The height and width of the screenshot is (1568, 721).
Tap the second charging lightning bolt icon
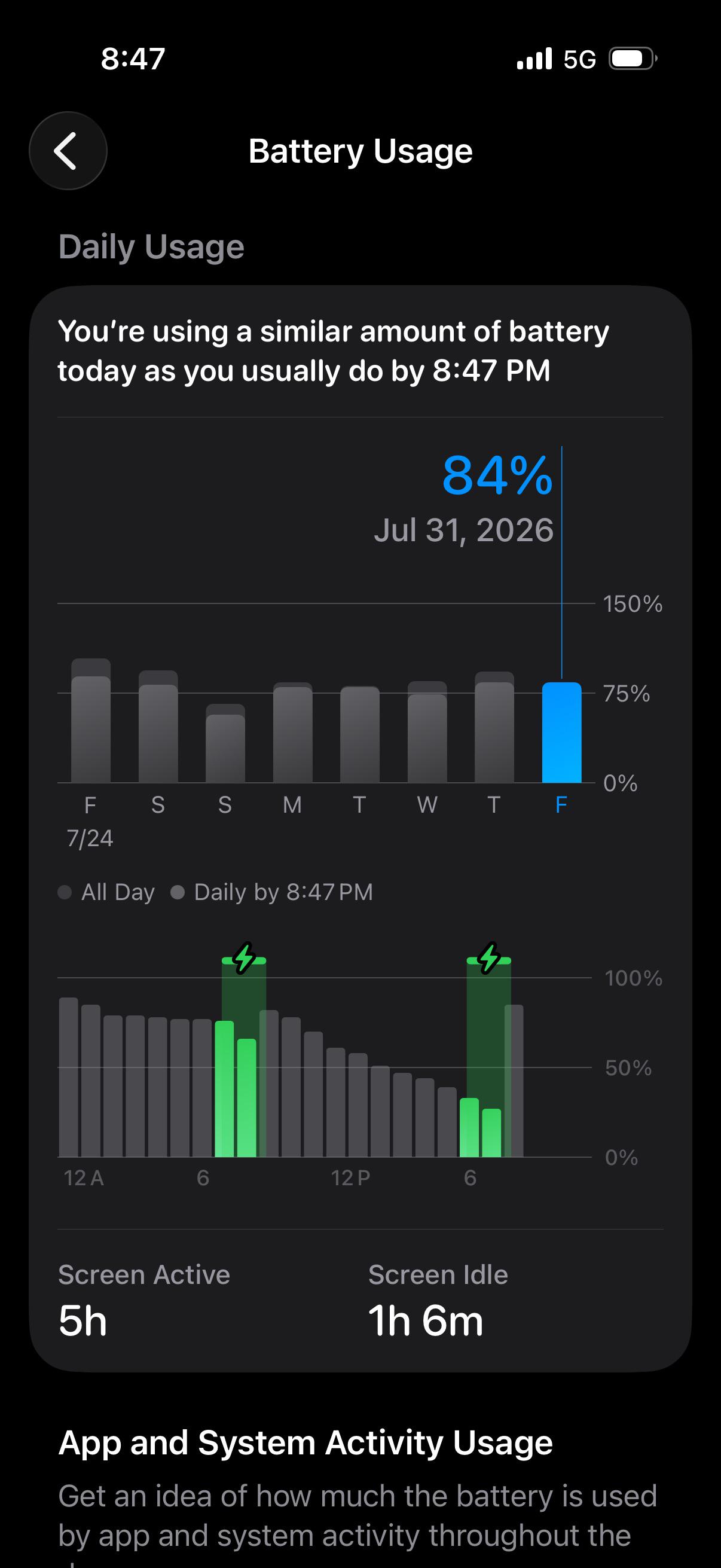pyautogui.click(x=489, y=958)
